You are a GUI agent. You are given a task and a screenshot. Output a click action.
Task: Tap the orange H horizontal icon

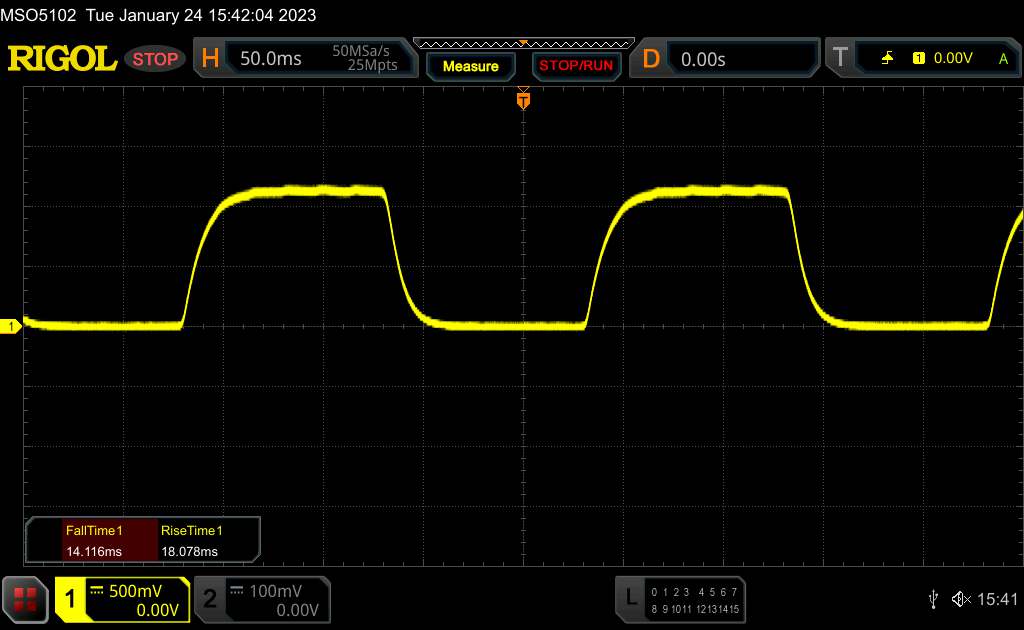210,59
